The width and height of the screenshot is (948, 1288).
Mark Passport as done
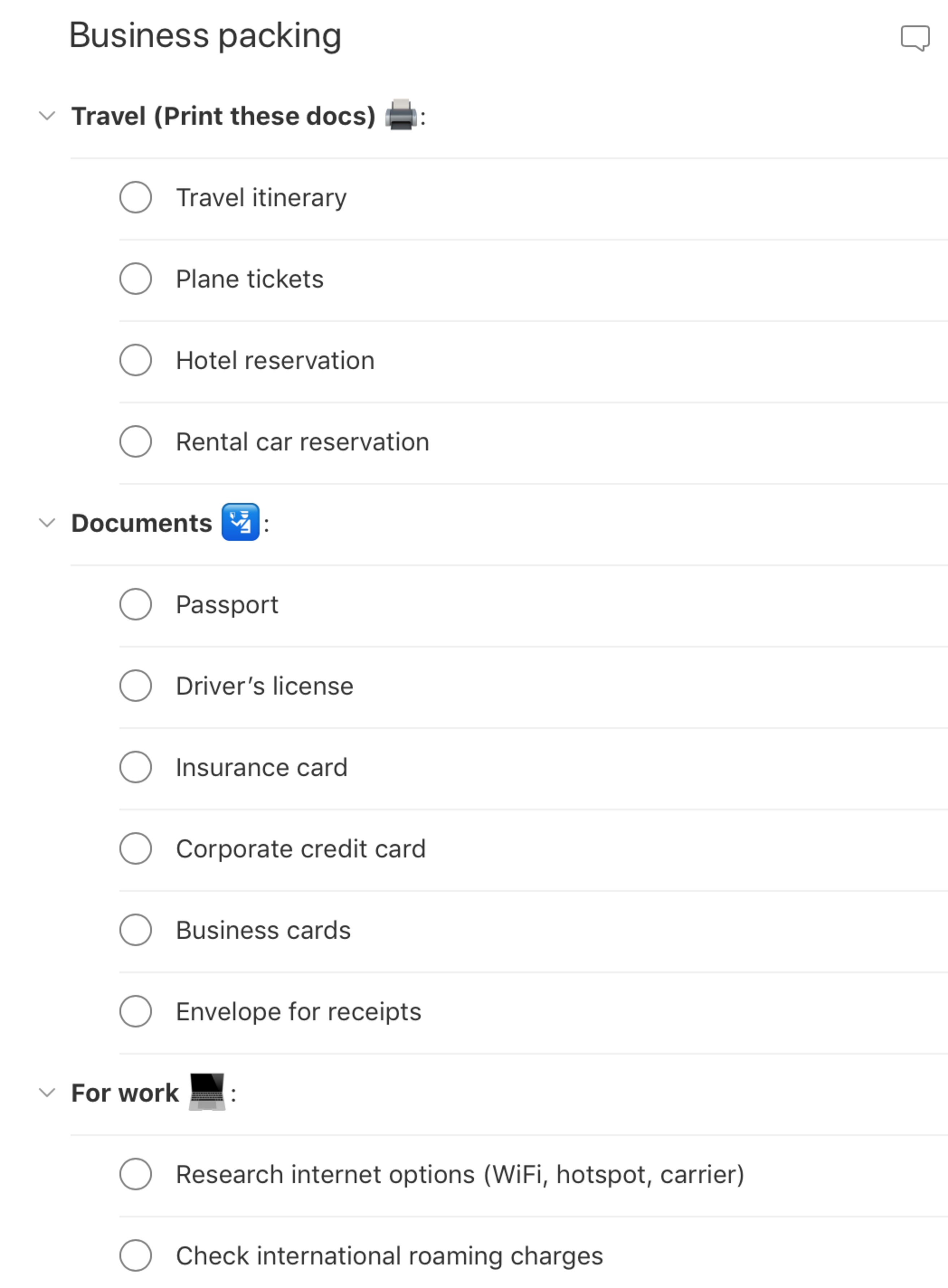(135, 605)
